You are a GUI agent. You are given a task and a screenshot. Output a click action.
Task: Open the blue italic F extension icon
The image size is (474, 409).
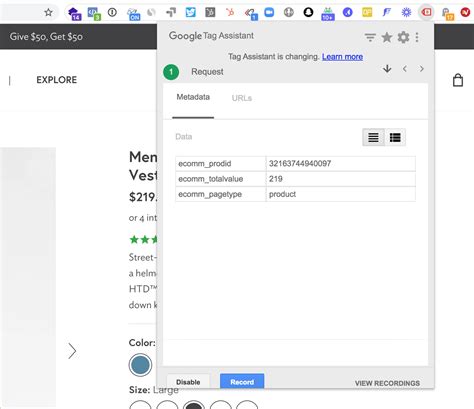387,13
